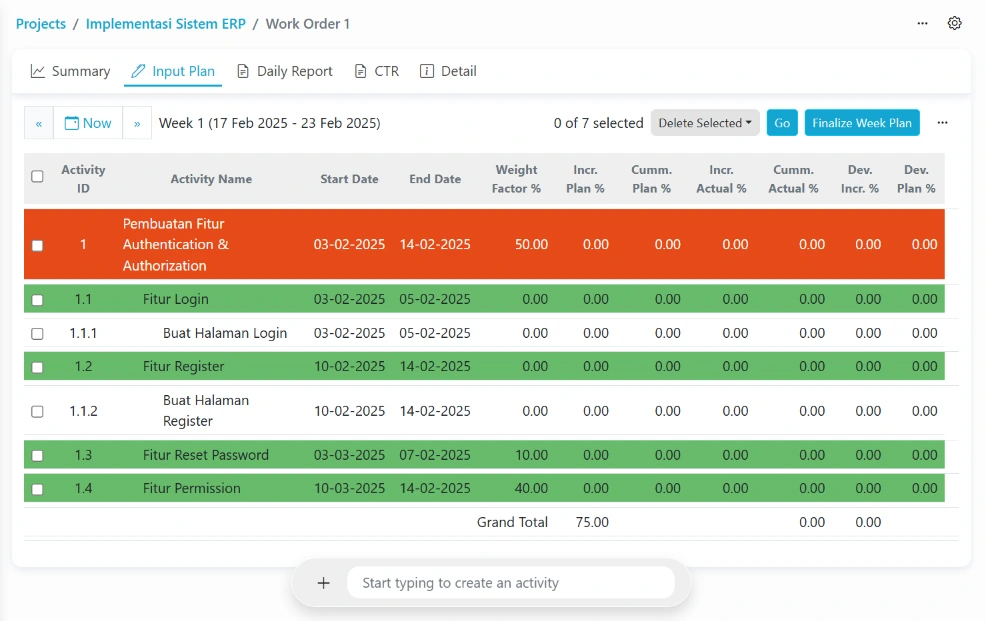Open the CTR tab
The height and width of the screenshot is (621, 986).
click(x=377, y=71)
